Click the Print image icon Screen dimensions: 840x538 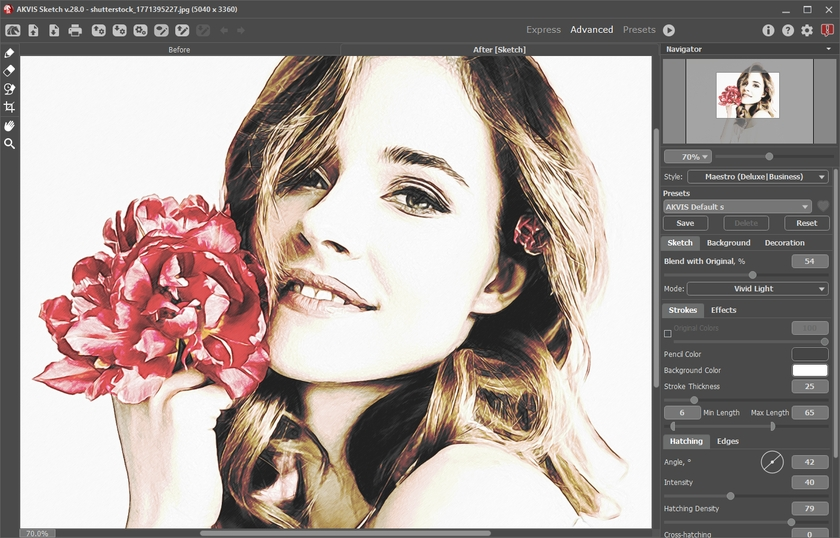[x=75, y=30]
